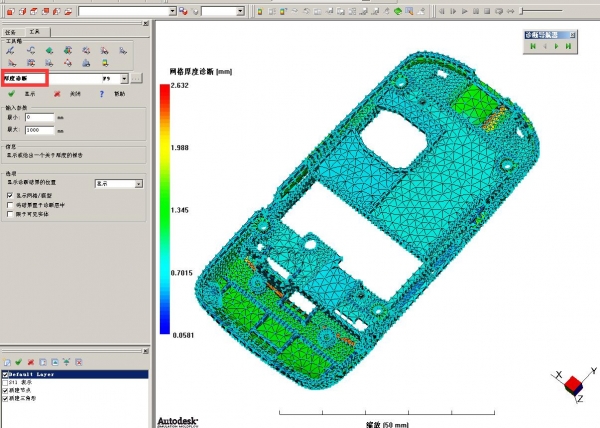The image size is (600, 428).
Task: Click the yellow-green last icon in toolbox second row
Action: (104, 63)
